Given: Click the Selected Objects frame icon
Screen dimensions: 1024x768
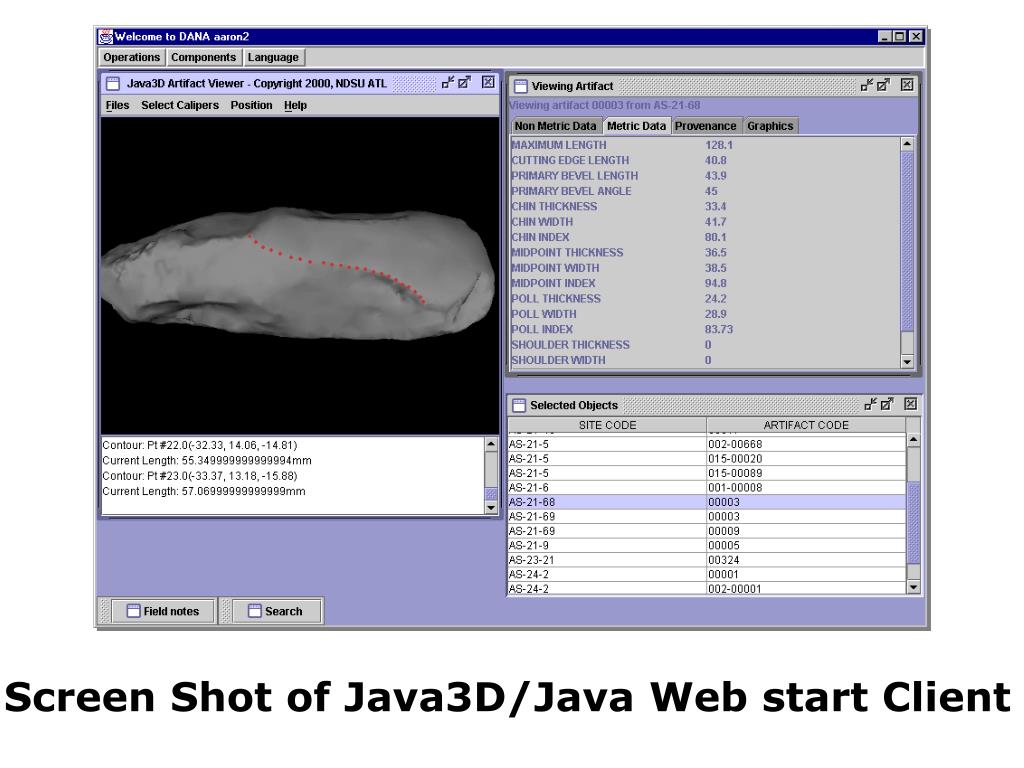Looking at the screenshot, I should pyautogui.click(x=519, y=406).
